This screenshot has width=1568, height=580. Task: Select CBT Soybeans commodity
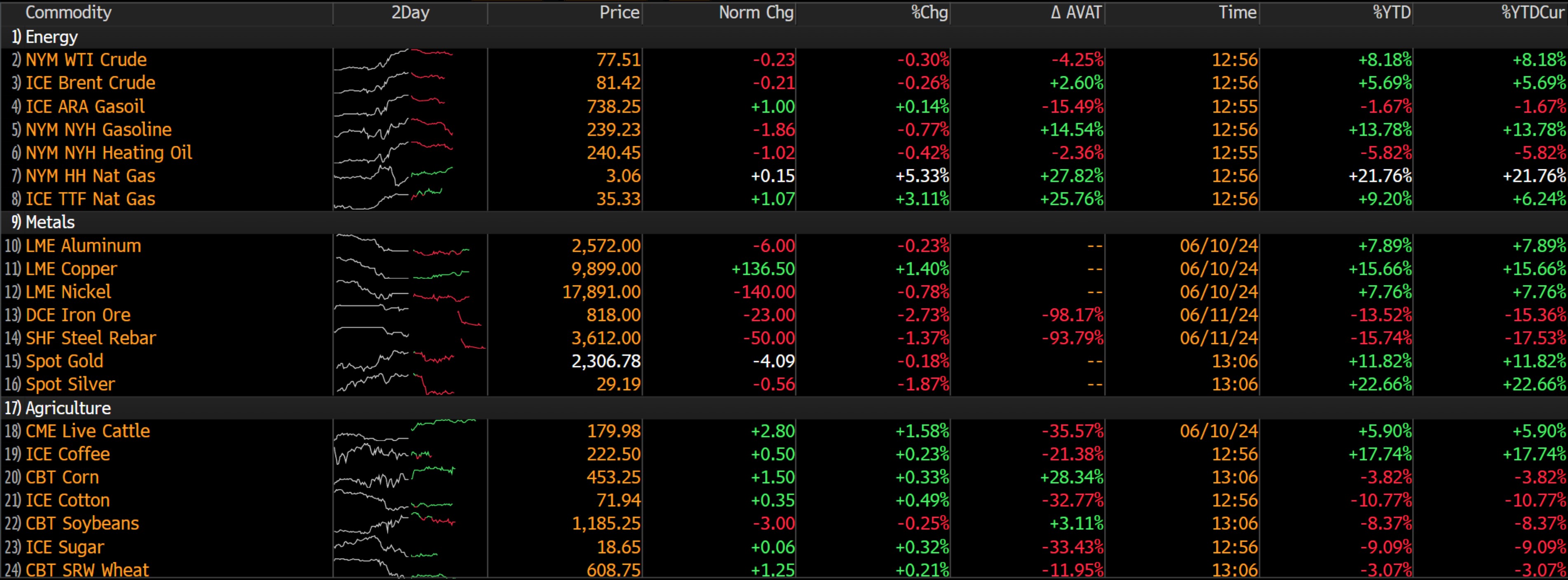click(x=82, y=524)
